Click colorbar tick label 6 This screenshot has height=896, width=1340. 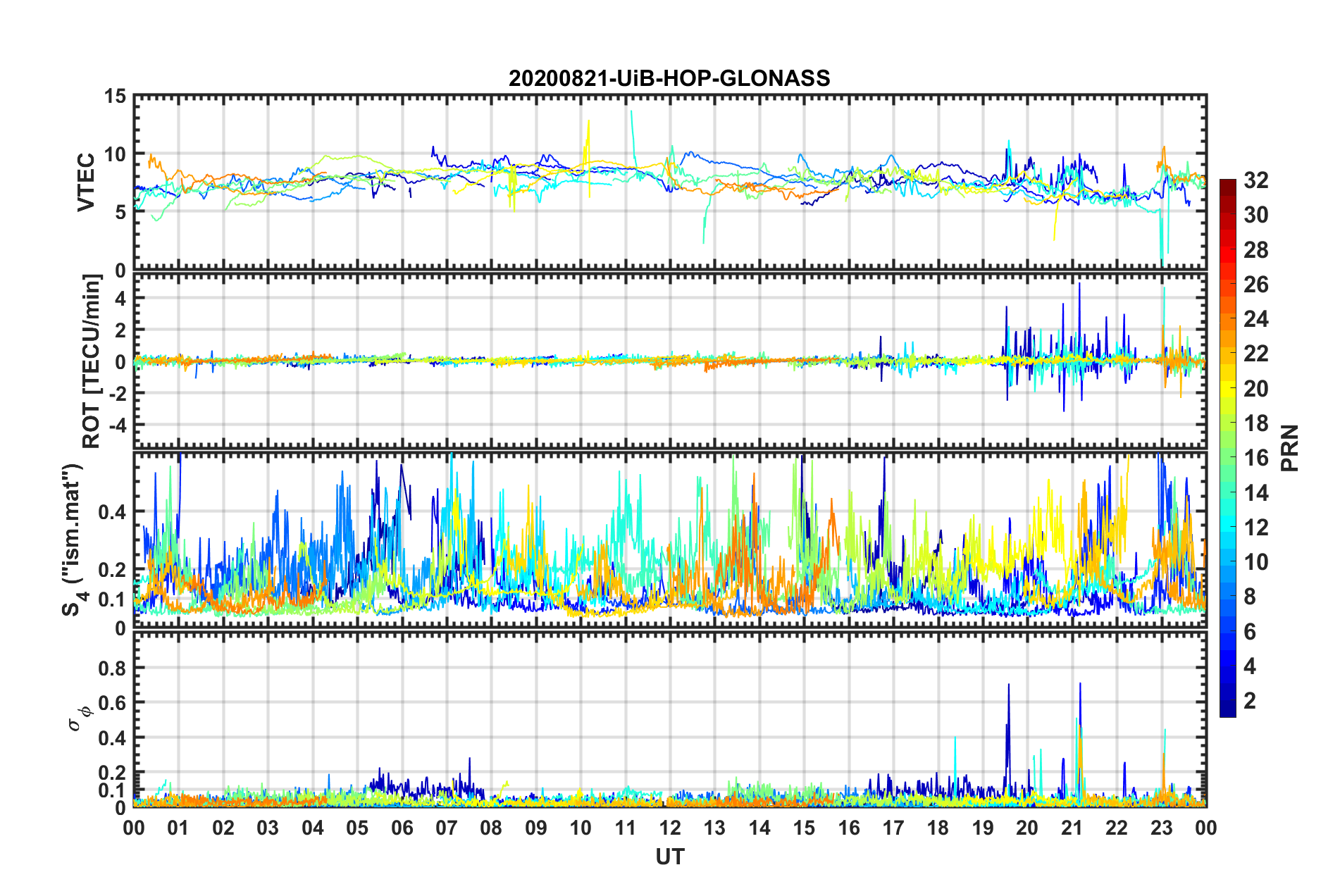[x=1250, y=631]
